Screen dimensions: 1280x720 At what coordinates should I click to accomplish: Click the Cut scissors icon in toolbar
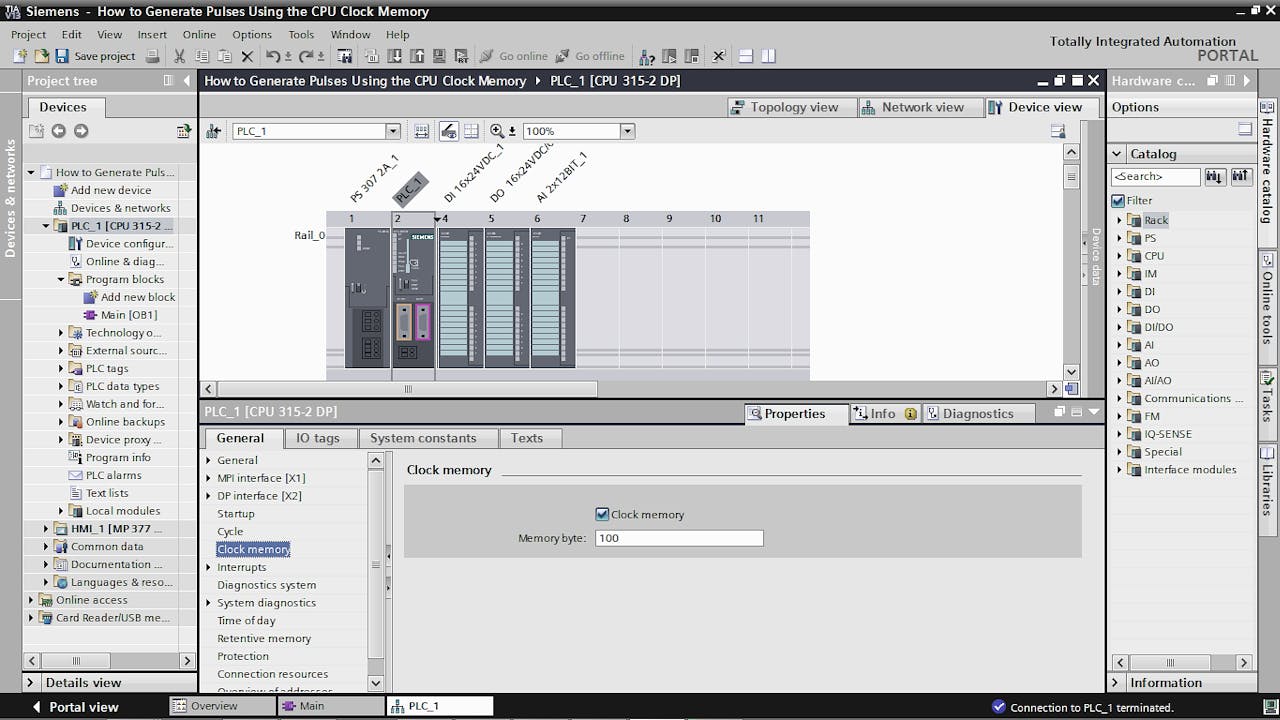(179, 57)
